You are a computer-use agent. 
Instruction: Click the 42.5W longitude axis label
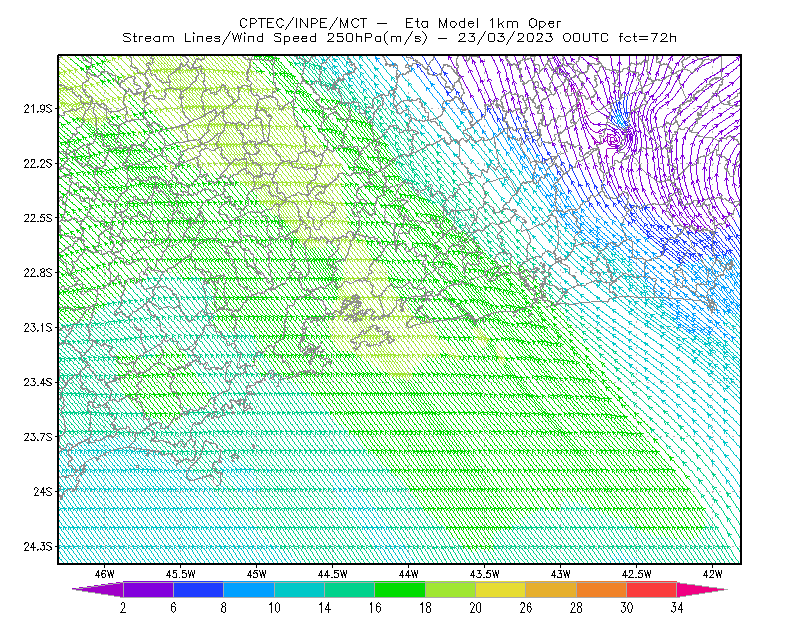(x=636, y=574)
